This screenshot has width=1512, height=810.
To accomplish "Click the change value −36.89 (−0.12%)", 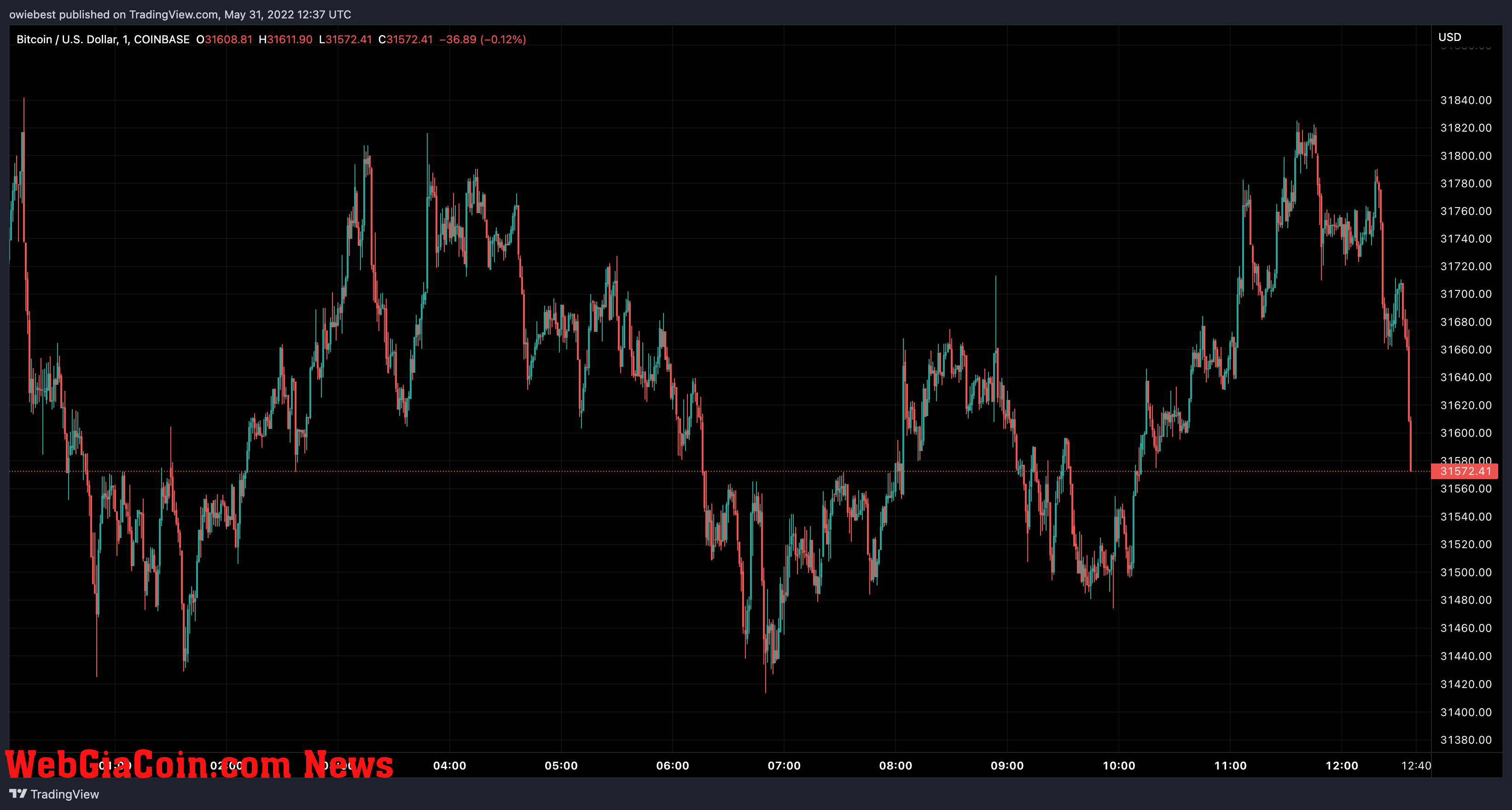I will (x=483, y=39).
